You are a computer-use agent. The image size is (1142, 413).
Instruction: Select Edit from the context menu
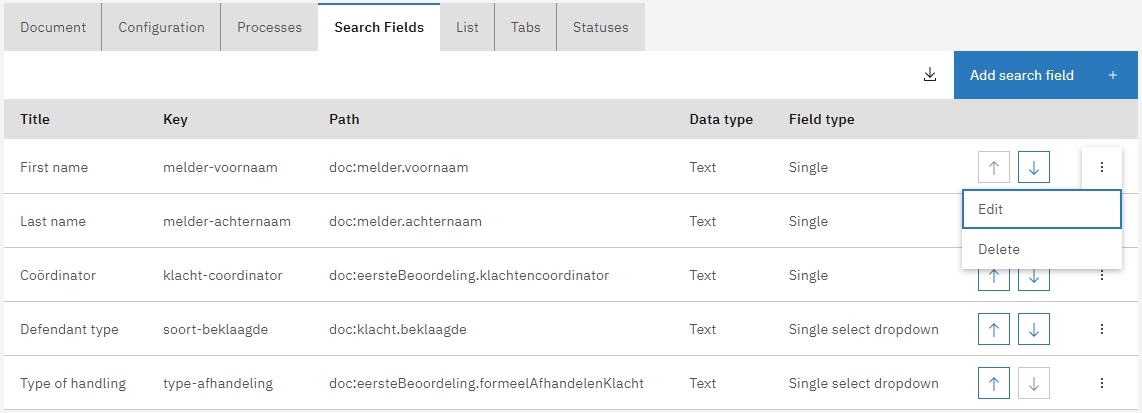point(1041,210)
